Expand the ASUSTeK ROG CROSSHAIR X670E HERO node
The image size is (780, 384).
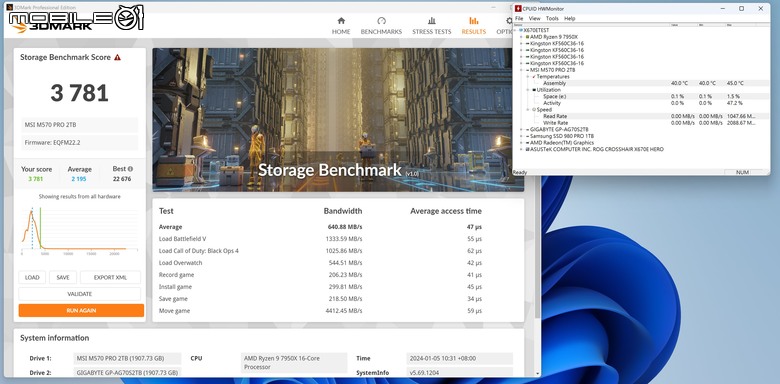(x=521, y=149)
